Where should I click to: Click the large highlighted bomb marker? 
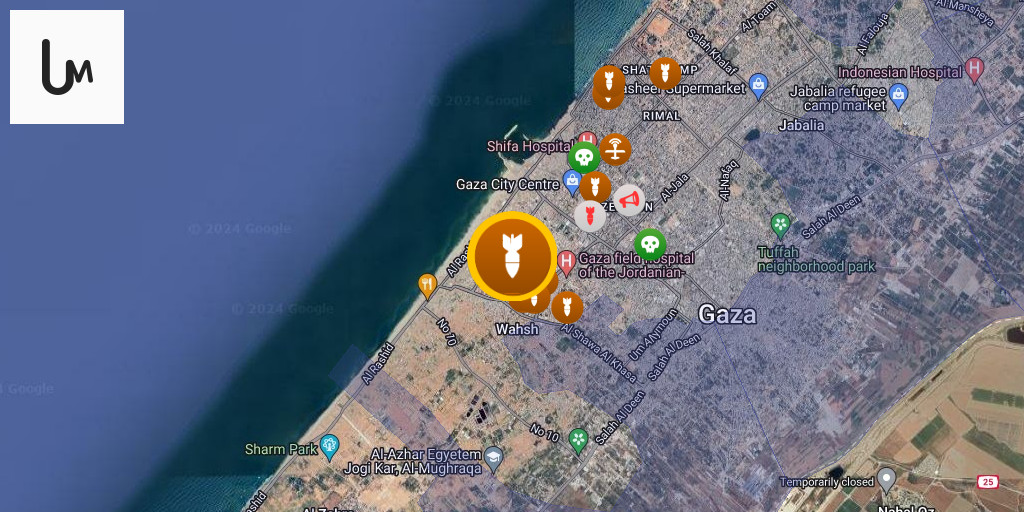513,257
